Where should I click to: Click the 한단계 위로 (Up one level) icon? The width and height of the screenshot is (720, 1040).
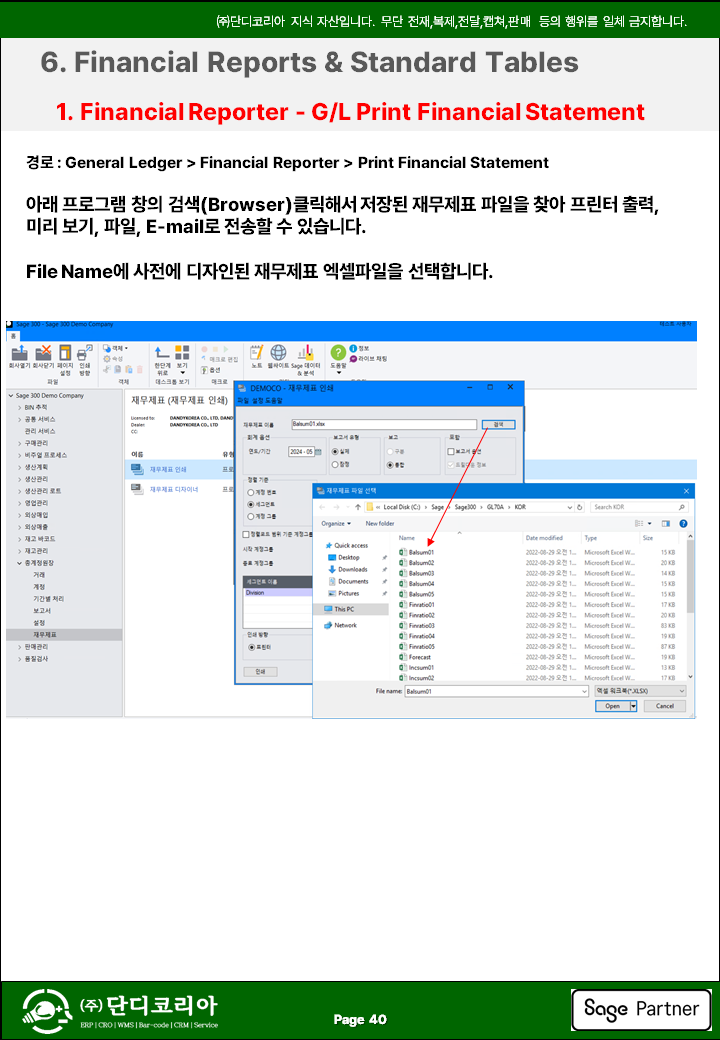[x=162, y=352]
